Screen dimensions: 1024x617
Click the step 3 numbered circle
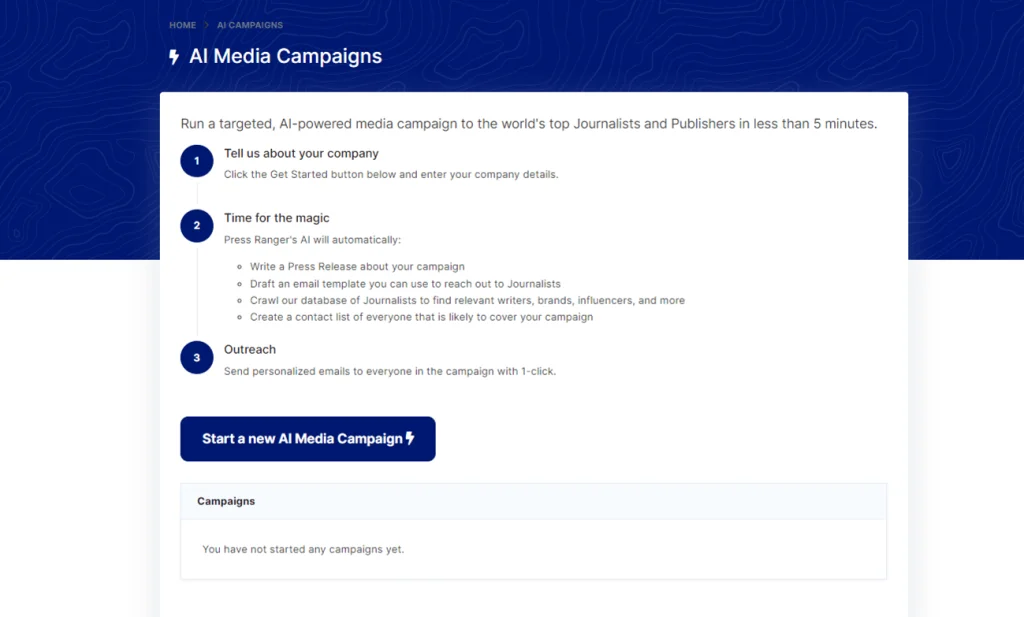pyautogui.click(x=197, y=358)
